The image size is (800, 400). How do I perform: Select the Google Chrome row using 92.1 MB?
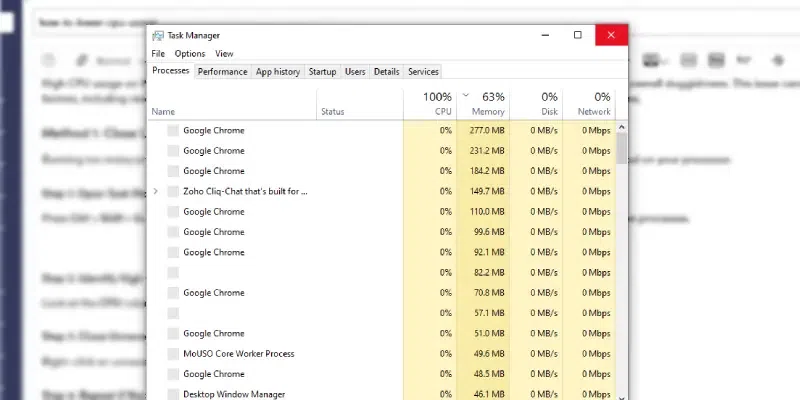[x=382, y=252]
